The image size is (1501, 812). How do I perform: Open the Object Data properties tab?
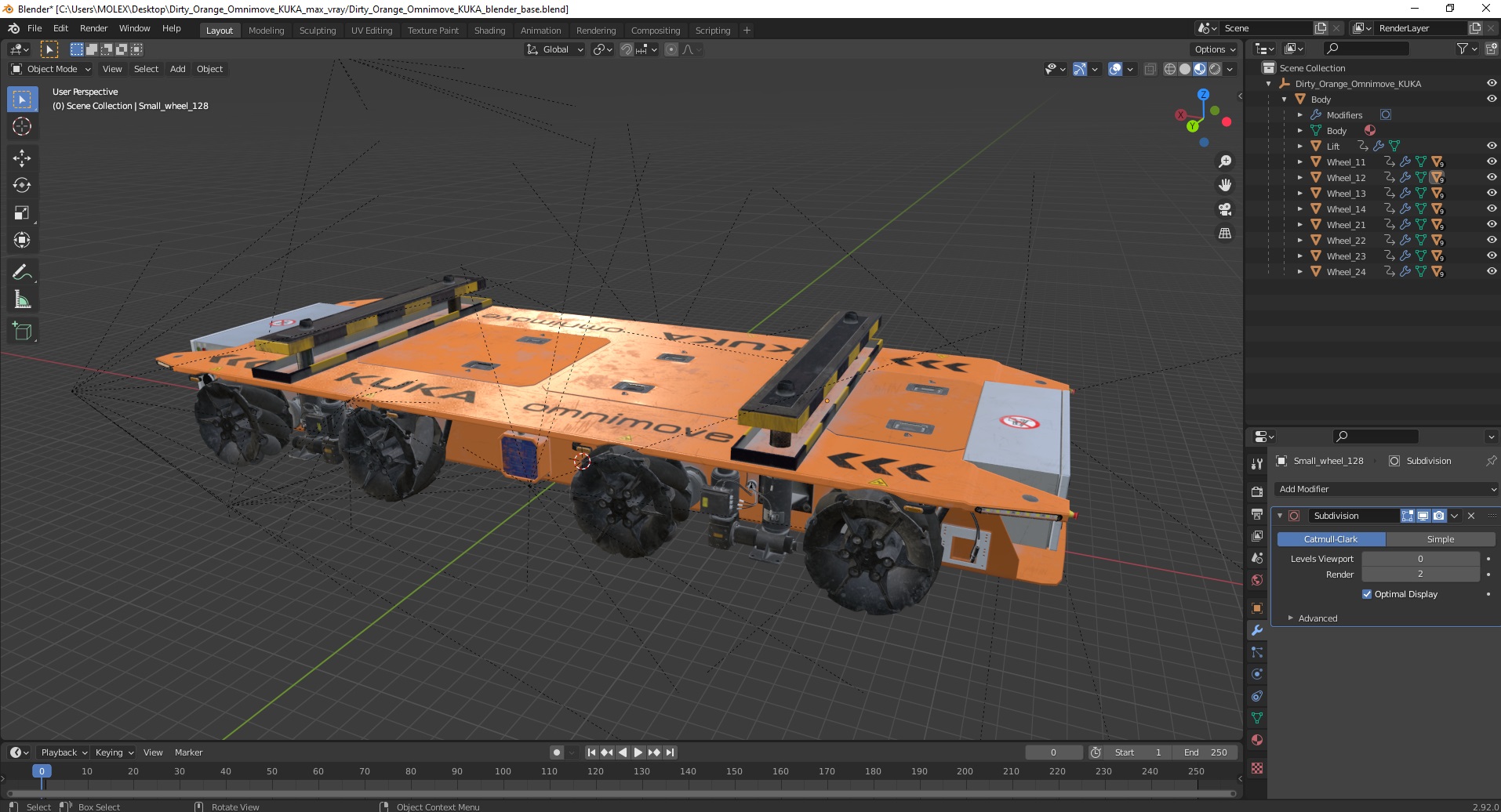[1257, 718]
